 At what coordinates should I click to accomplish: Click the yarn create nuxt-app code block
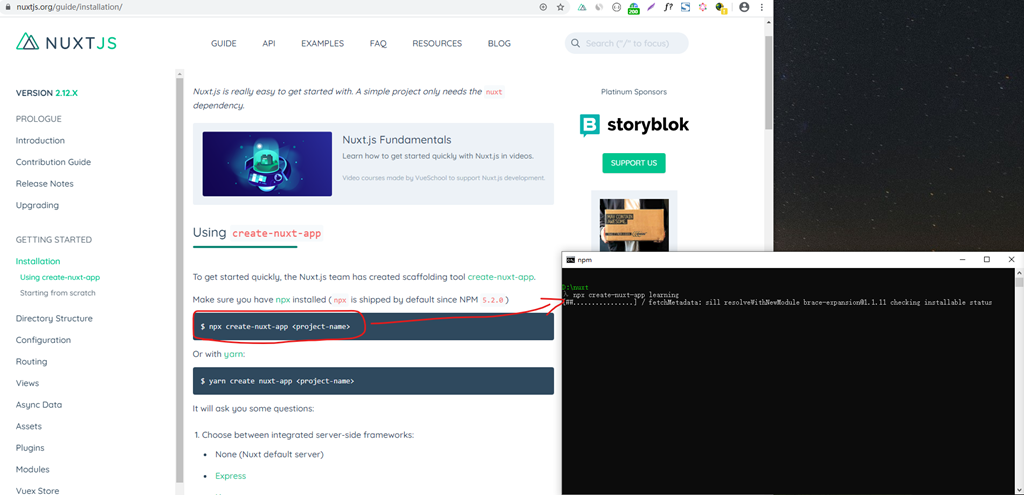(x=373, y=381)
